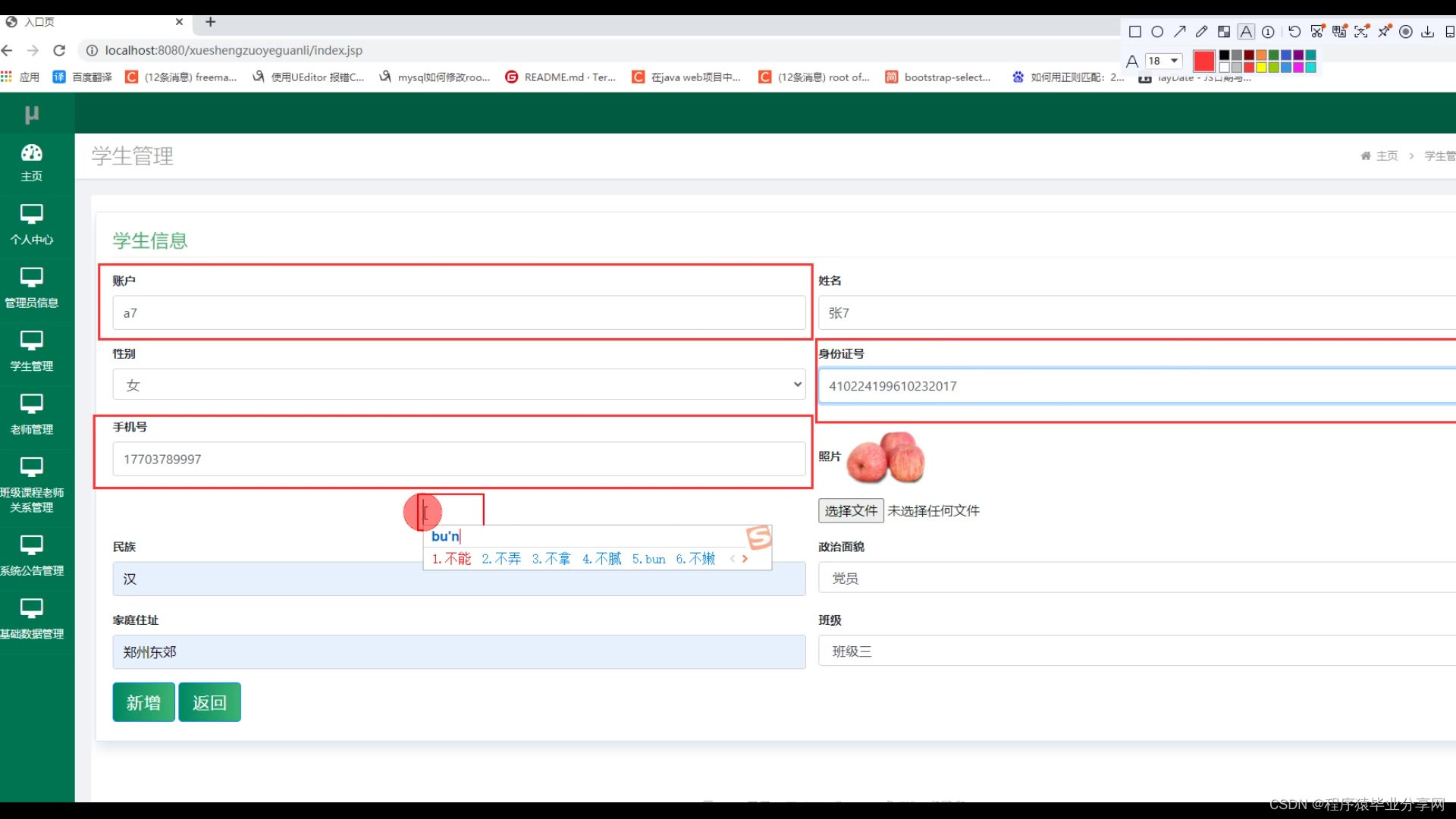Click the browser back arrow

8,50
